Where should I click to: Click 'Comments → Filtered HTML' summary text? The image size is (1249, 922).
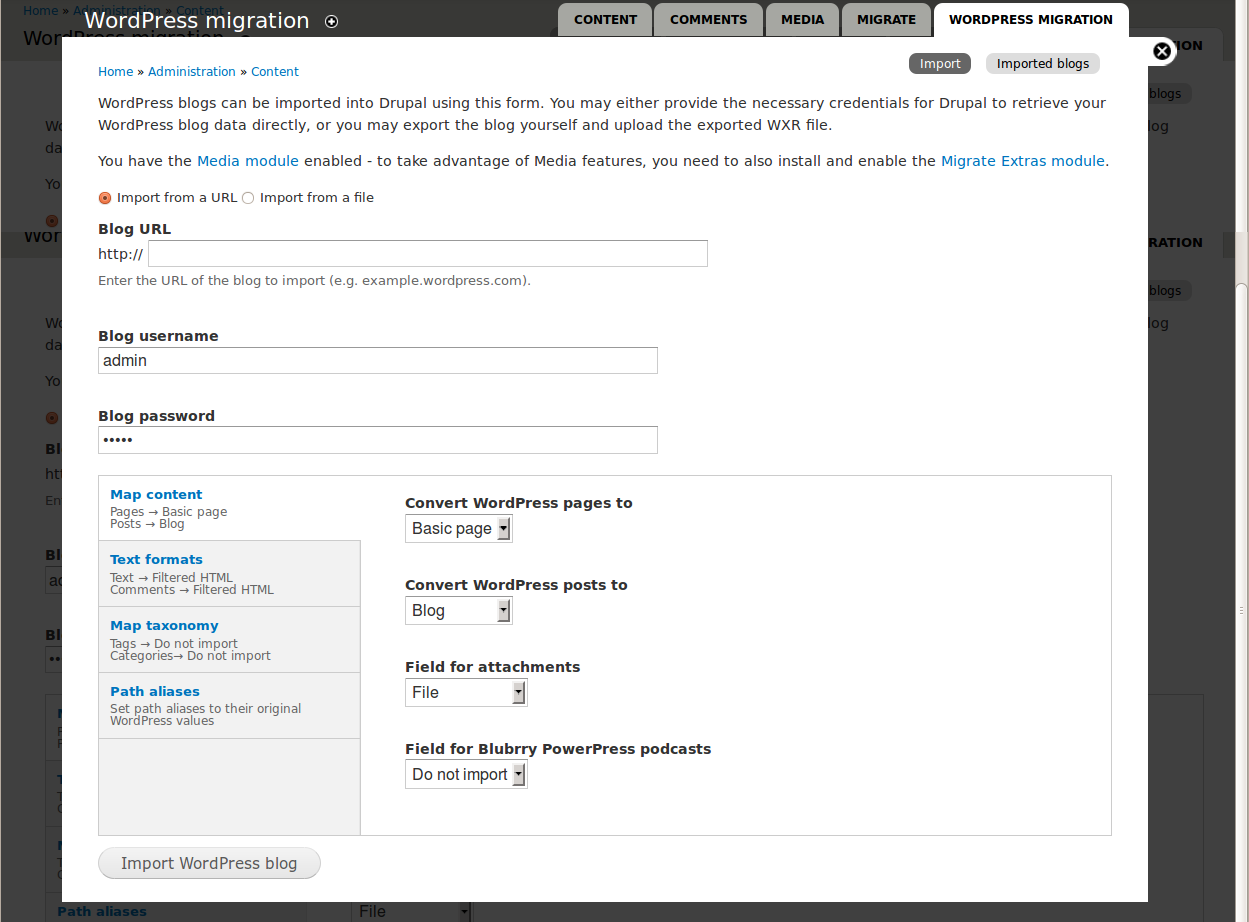[x=192, y=590]
